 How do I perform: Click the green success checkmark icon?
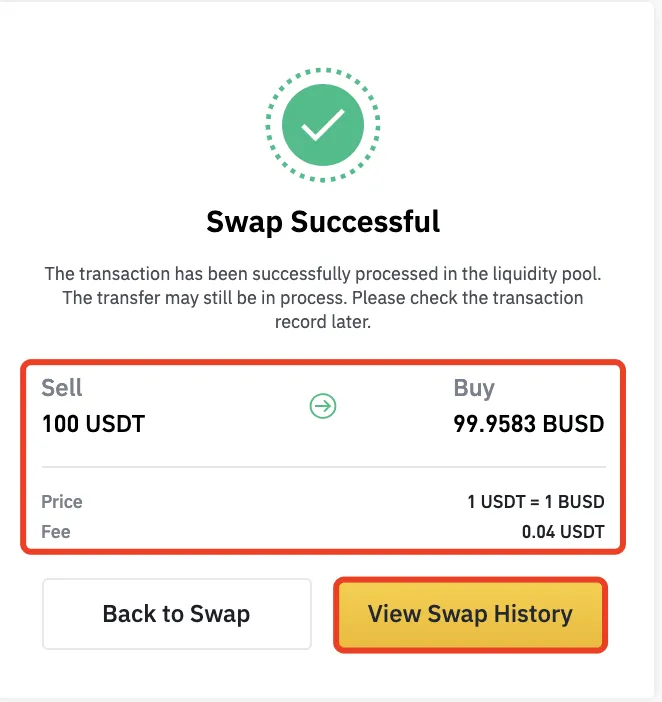[x=323, y=125]
